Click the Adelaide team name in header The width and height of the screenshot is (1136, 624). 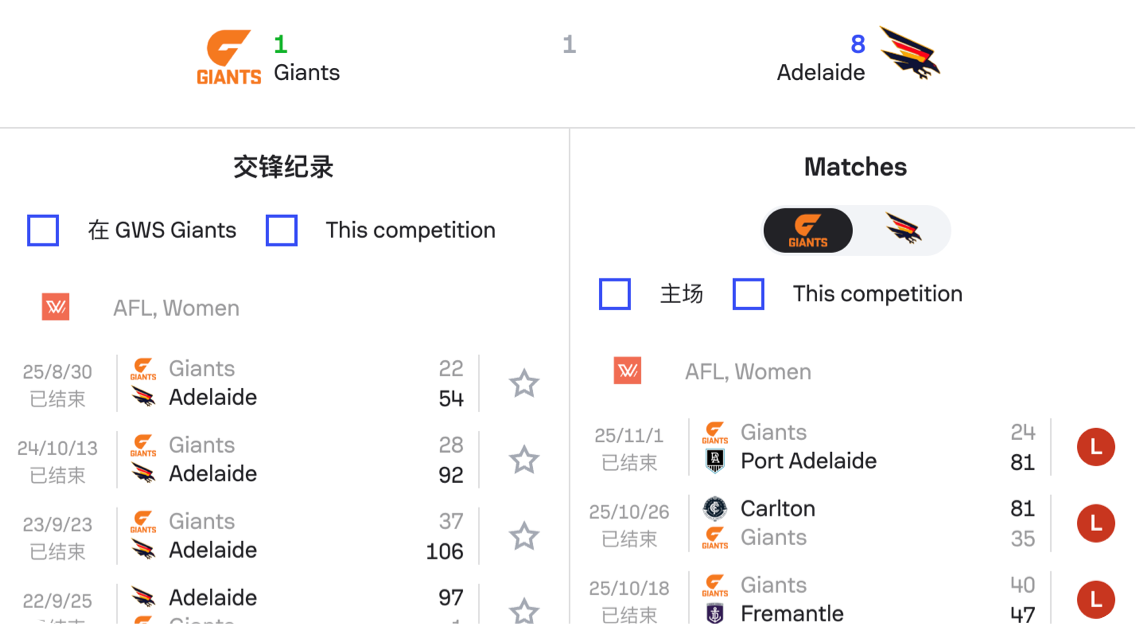coord(820,73)
